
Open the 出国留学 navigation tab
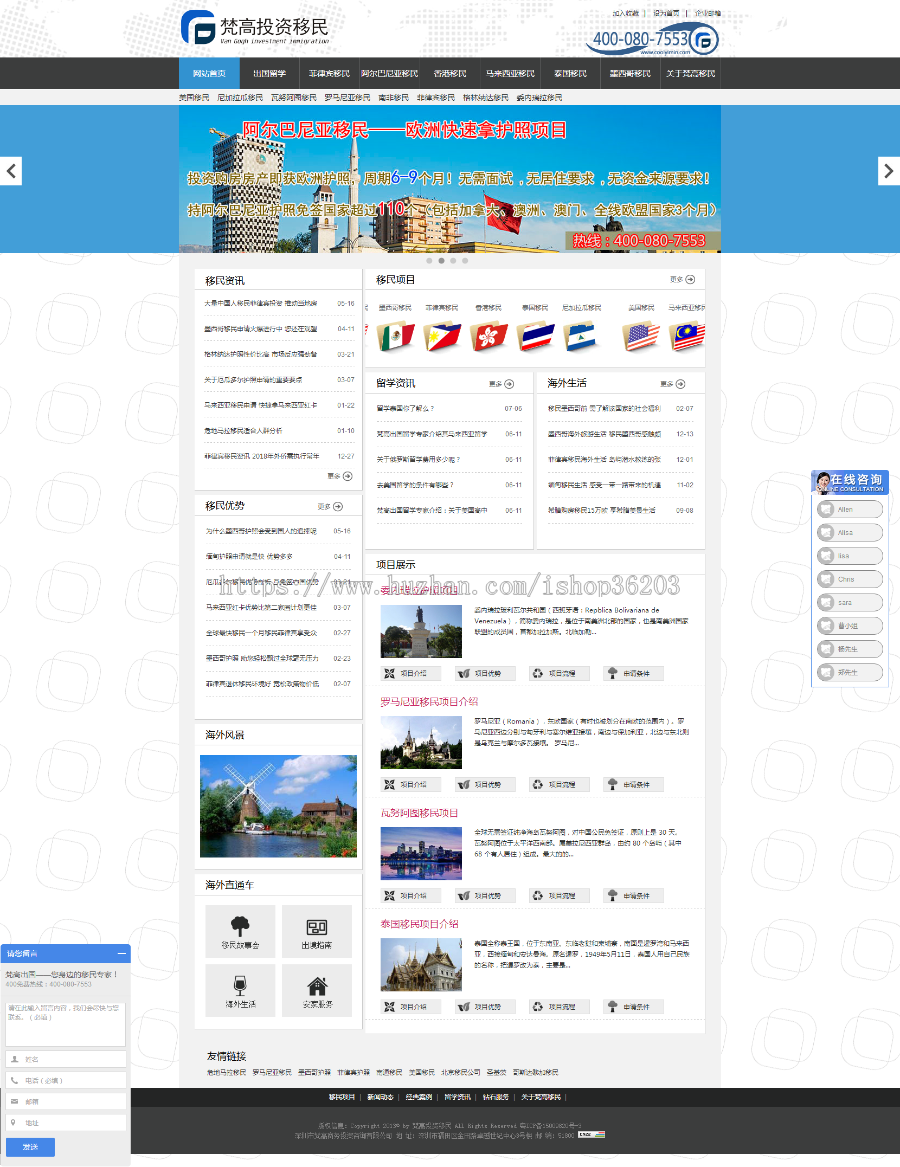(x=269, y=74)
